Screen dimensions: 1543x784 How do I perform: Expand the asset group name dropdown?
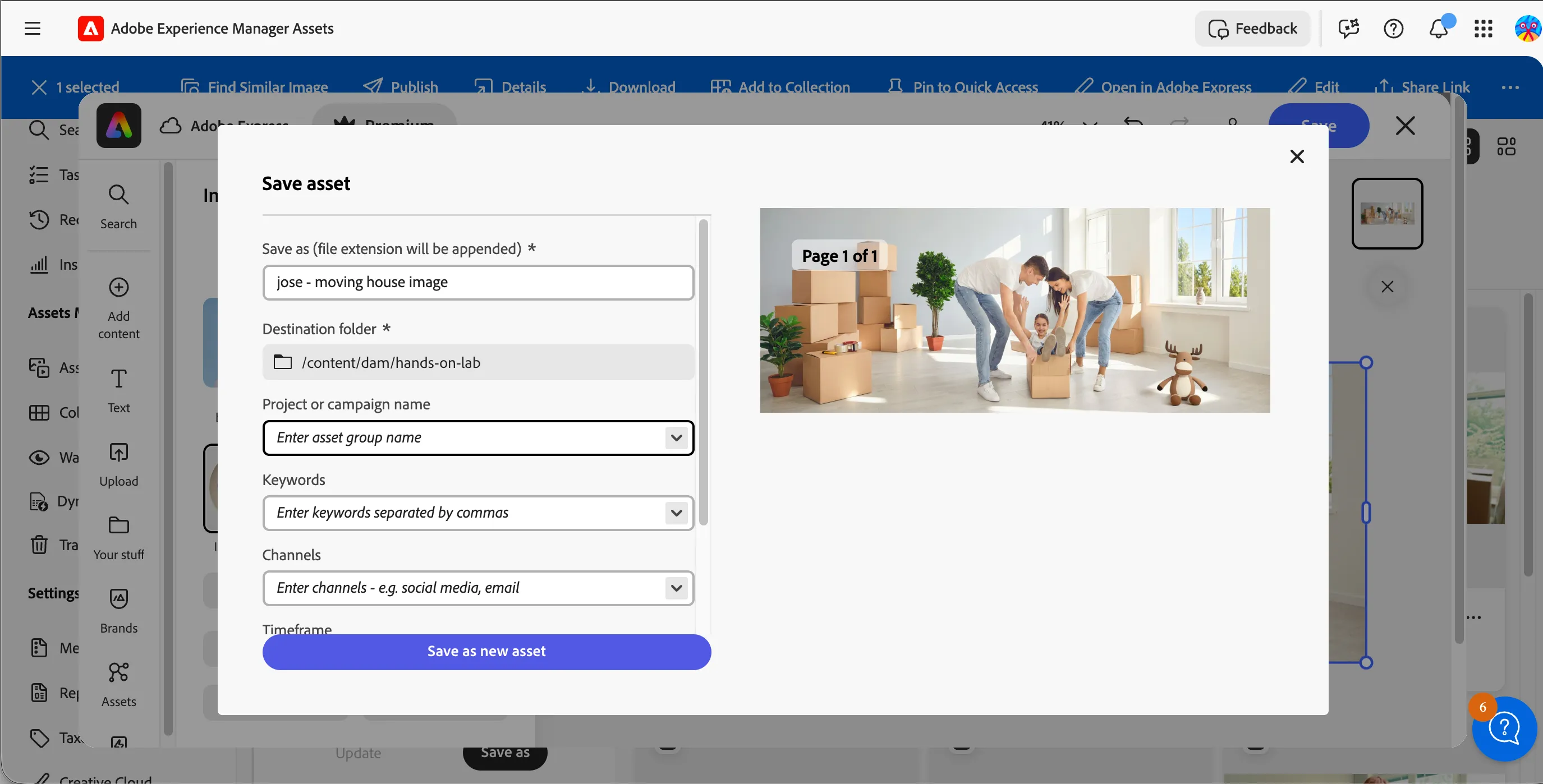pyautogui.click(x=676, y=437)
